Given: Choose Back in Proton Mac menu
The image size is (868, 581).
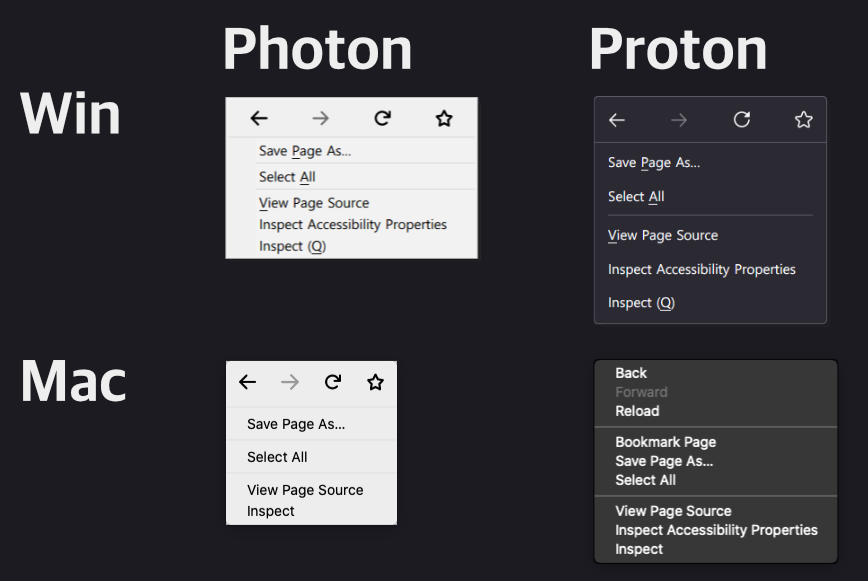Looking at the screenshot, I should tap(631, 373).
